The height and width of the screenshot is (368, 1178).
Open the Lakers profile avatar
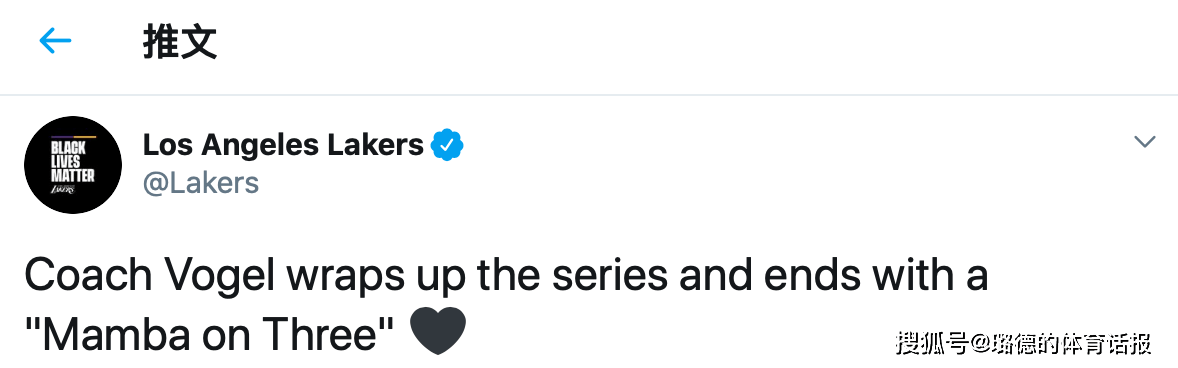(x=73, y=165)
